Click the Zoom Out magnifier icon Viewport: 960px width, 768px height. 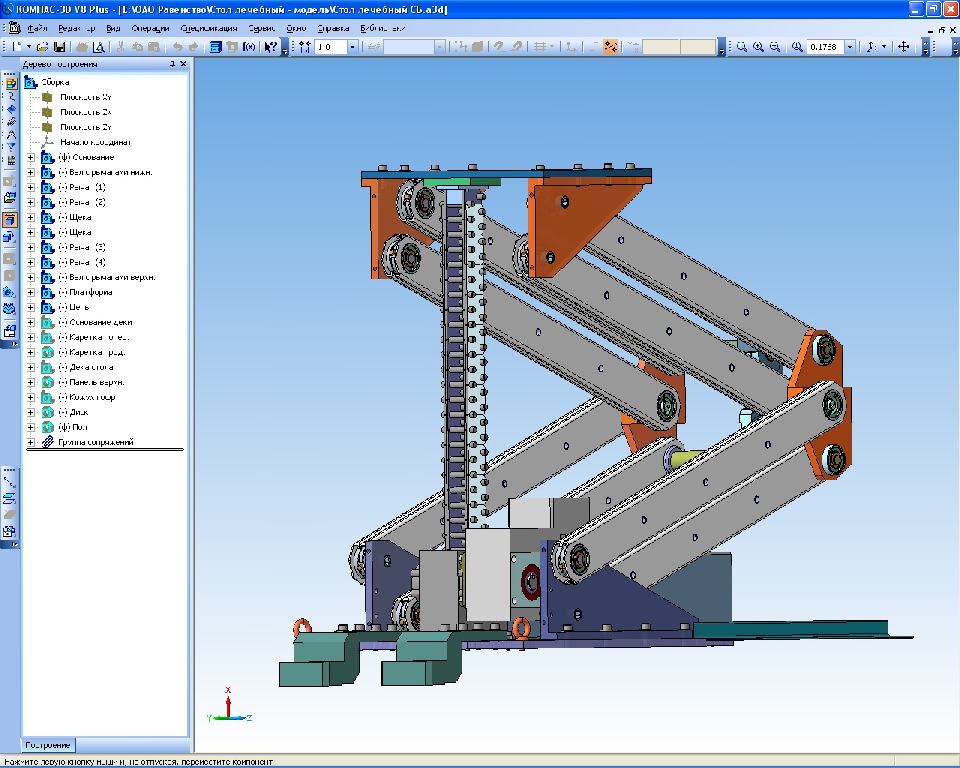775,47
